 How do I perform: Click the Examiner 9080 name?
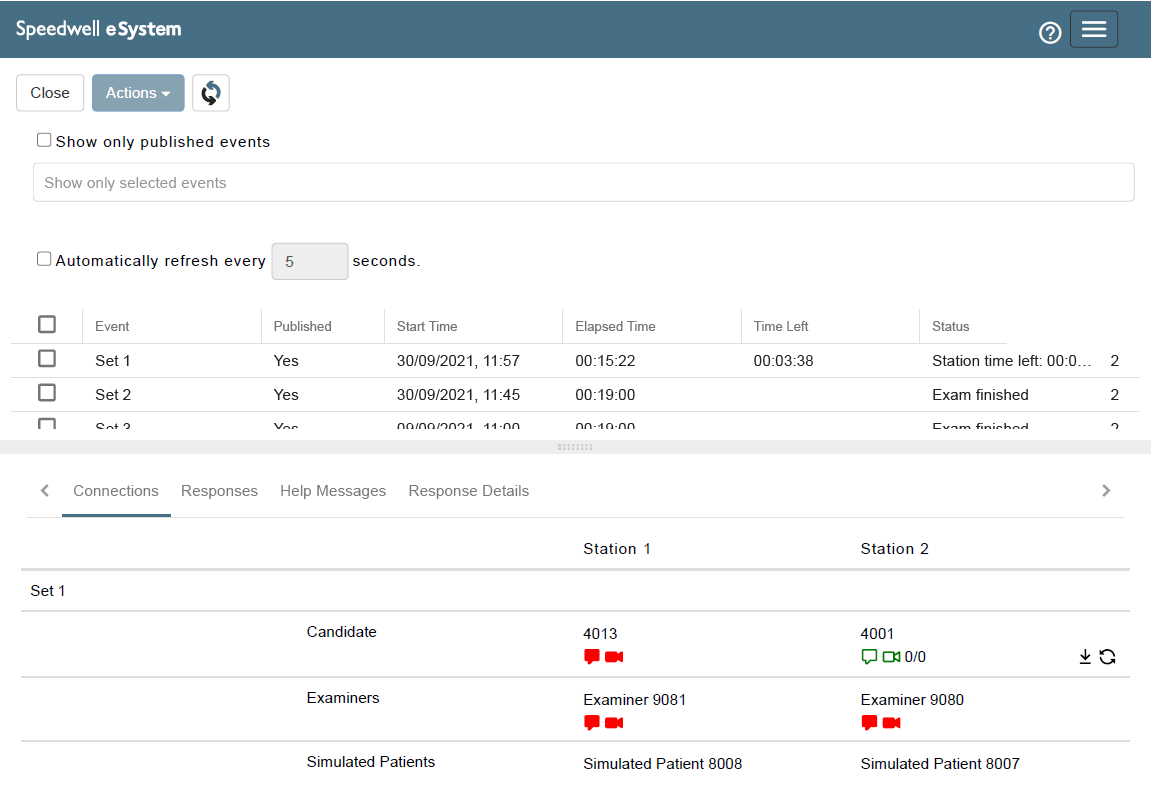[912, 699]
